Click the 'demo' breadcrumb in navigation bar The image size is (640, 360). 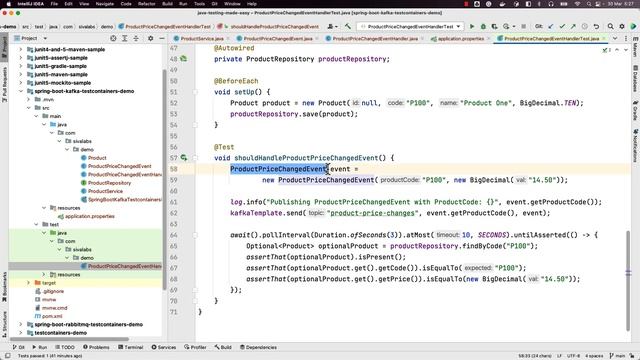click(x=107, y=27)
